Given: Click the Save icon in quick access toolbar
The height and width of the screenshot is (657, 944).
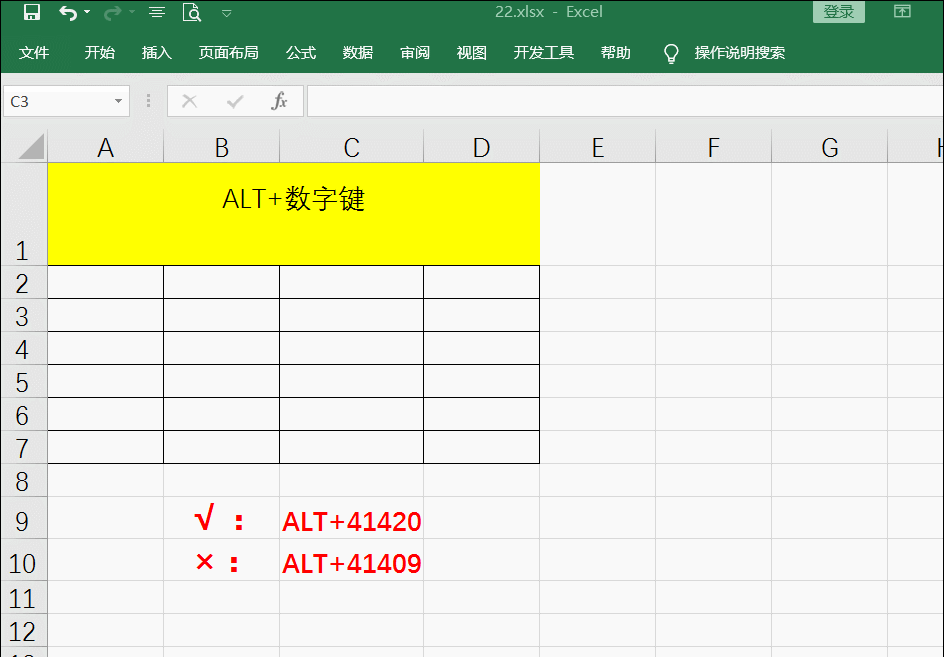Looking at the screenshot, I should 31,12.
